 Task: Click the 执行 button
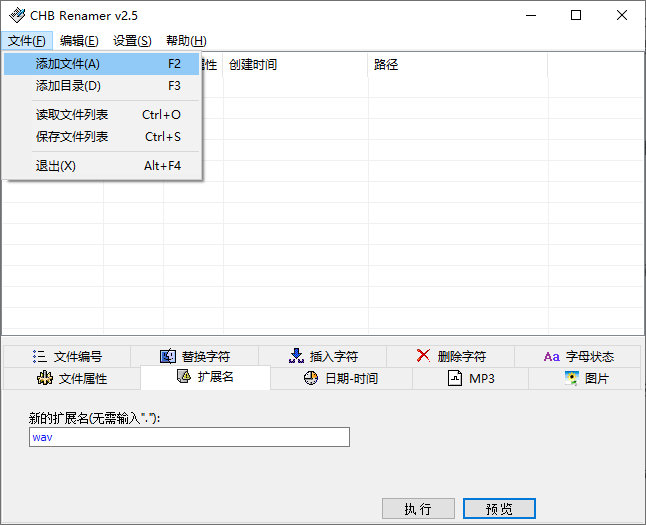[418, 509]
